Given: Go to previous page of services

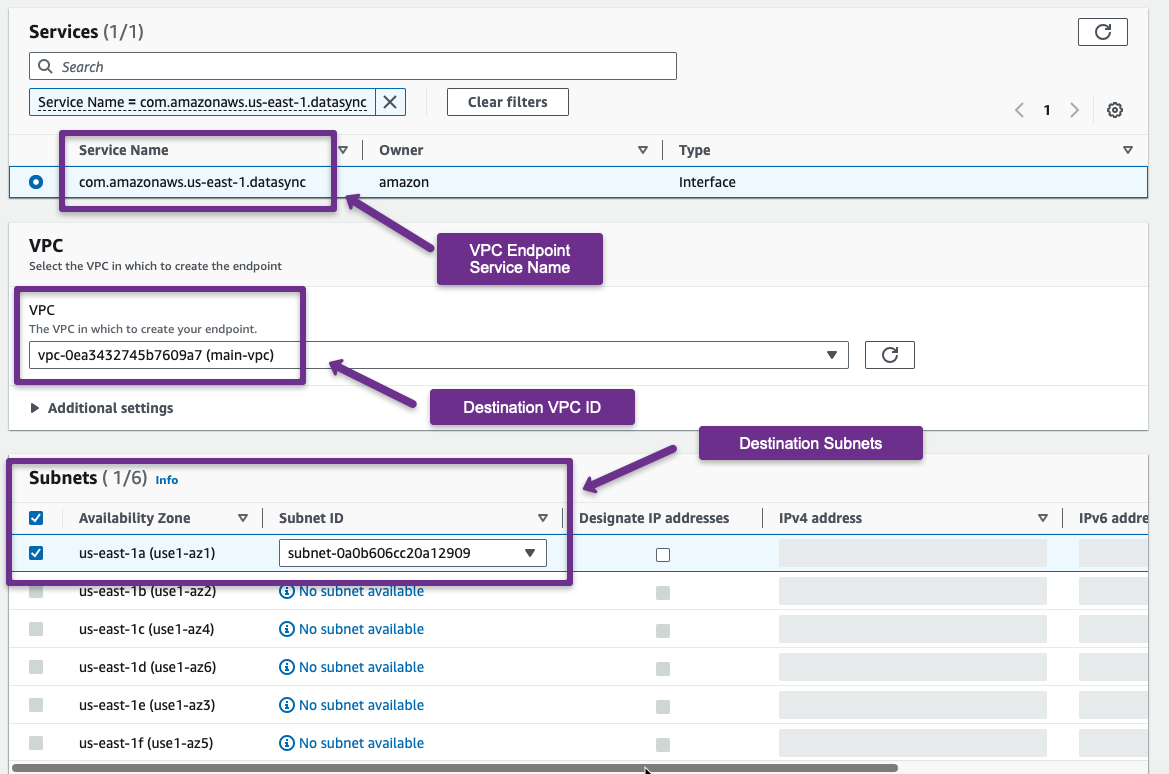Looking at the screenshot, I should 1020,110.
